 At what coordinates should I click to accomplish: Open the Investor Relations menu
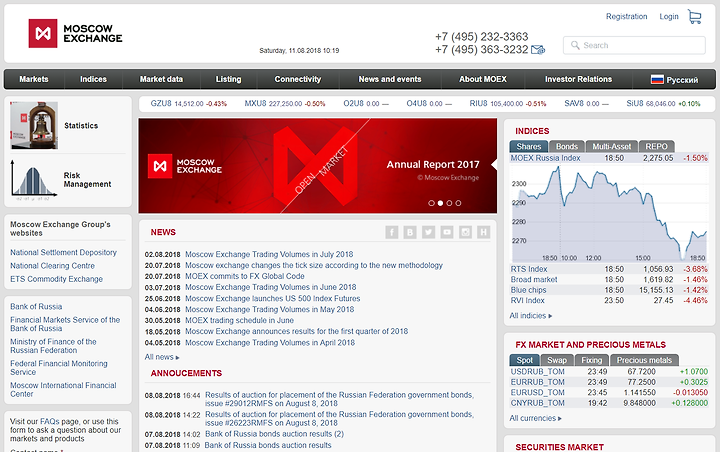(x=578, y=79)
